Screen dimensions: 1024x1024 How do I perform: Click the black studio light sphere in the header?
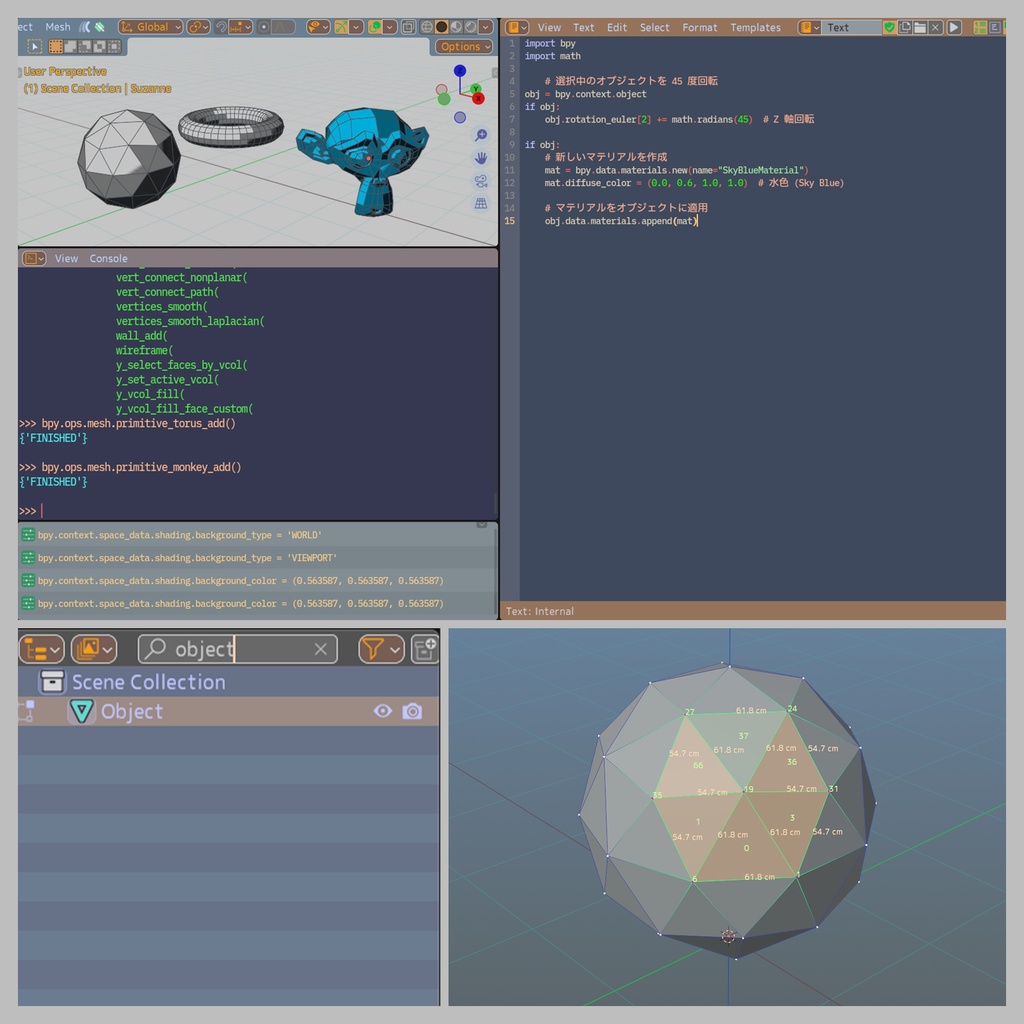pyautogui.click(x=440, y=27)
